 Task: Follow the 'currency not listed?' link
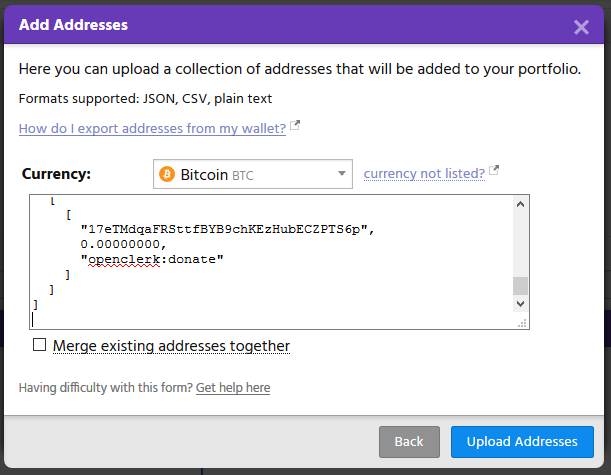[x=424, y=174]
